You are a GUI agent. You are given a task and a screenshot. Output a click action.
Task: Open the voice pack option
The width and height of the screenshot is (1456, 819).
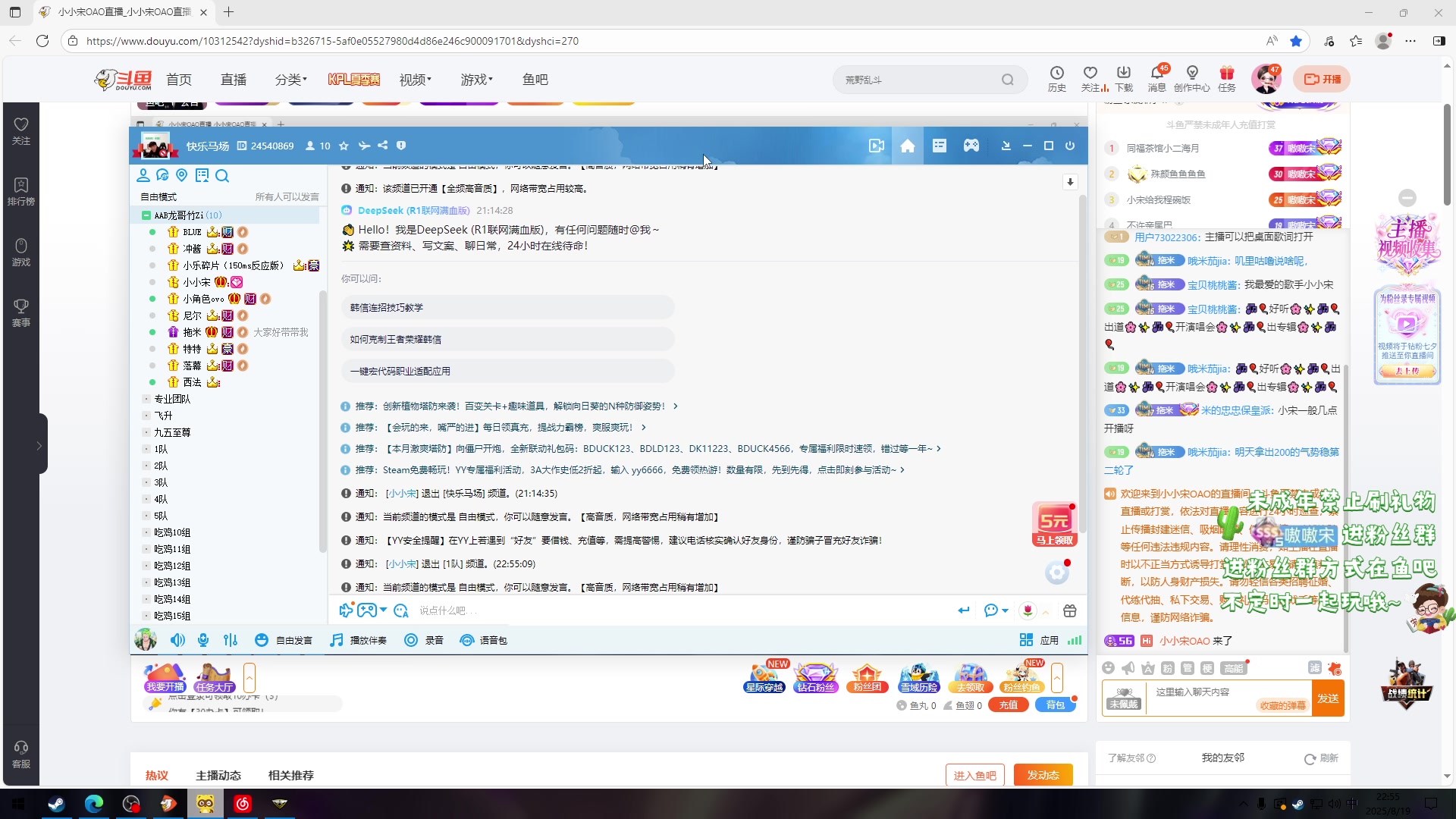pos(484,640)
